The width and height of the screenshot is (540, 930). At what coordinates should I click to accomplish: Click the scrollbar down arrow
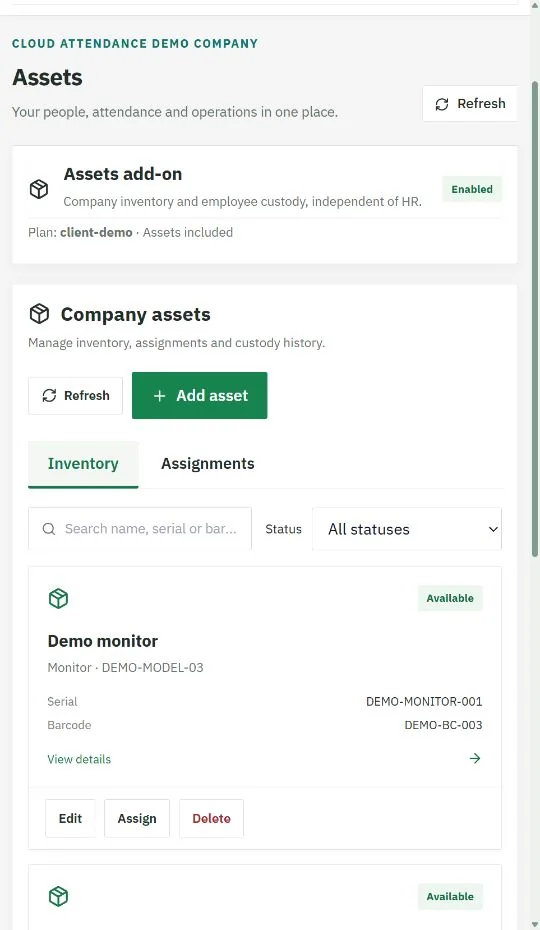(x=535, y=925)
